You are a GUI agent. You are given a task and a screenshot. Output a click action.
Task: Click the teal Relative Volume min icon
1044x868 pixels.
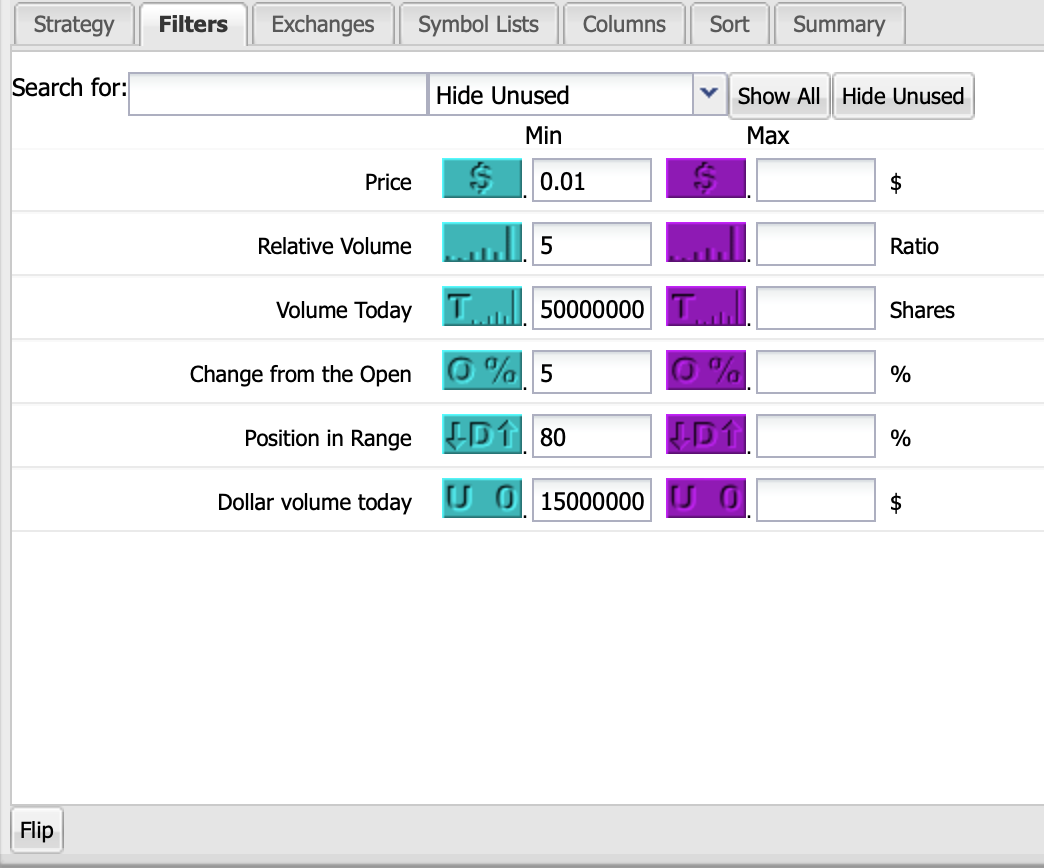pyautogui.click(x=481, y=245)
